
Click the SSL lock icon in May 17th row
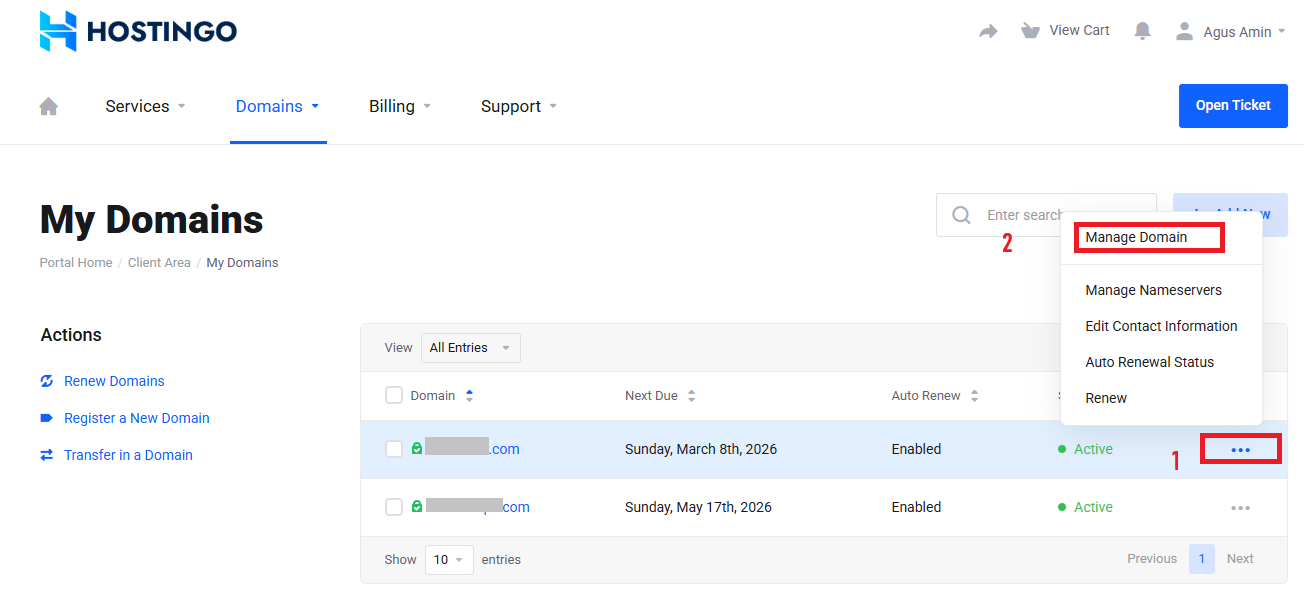coord(417,507)
